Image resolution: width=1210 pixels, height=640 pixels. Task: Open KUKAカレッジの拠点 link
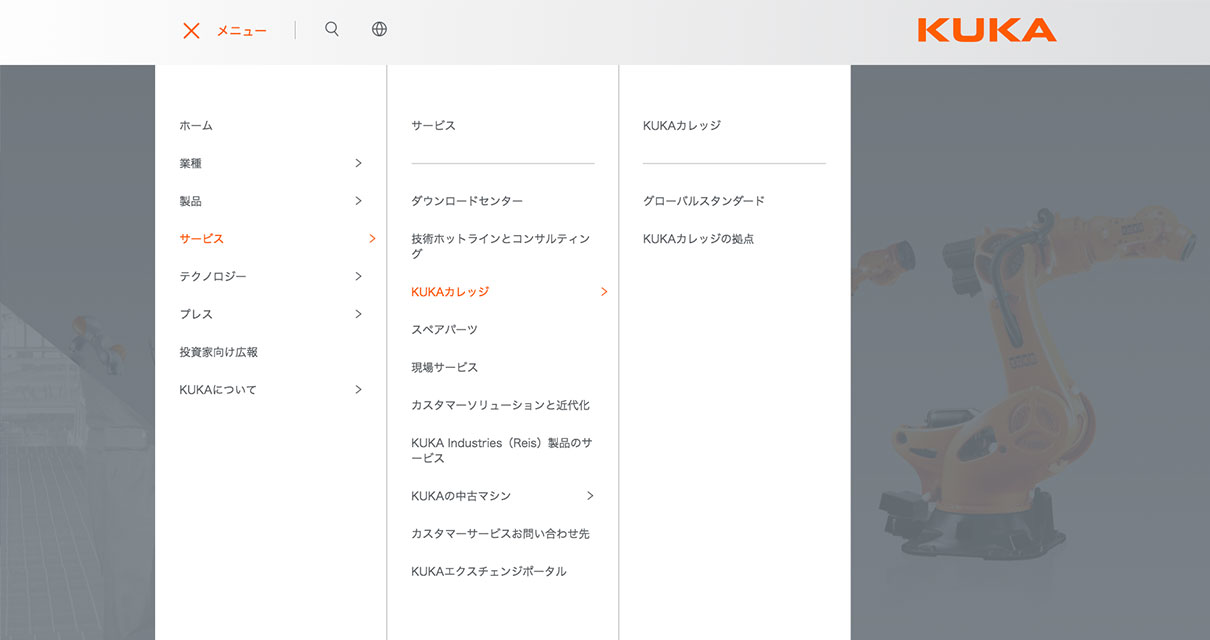pos(698,239)
